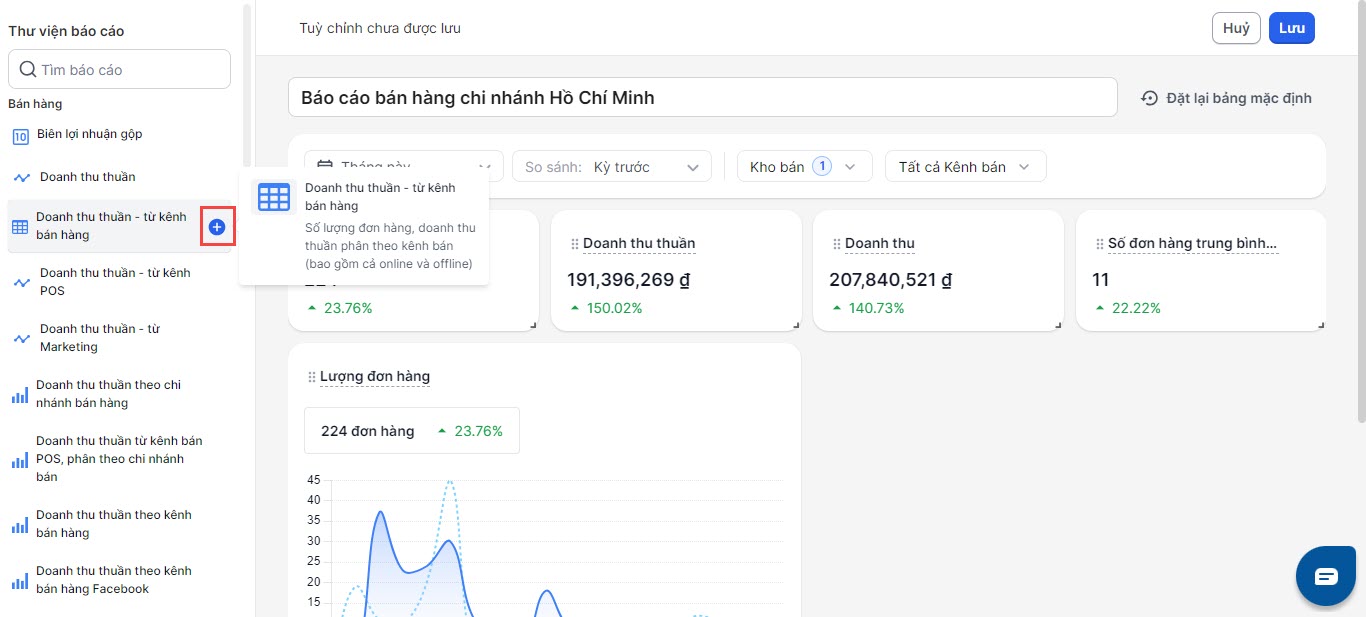Click the report library sidebar scrollbar
The width and height of the screenshot is (1366, 617).
(247, 80)
